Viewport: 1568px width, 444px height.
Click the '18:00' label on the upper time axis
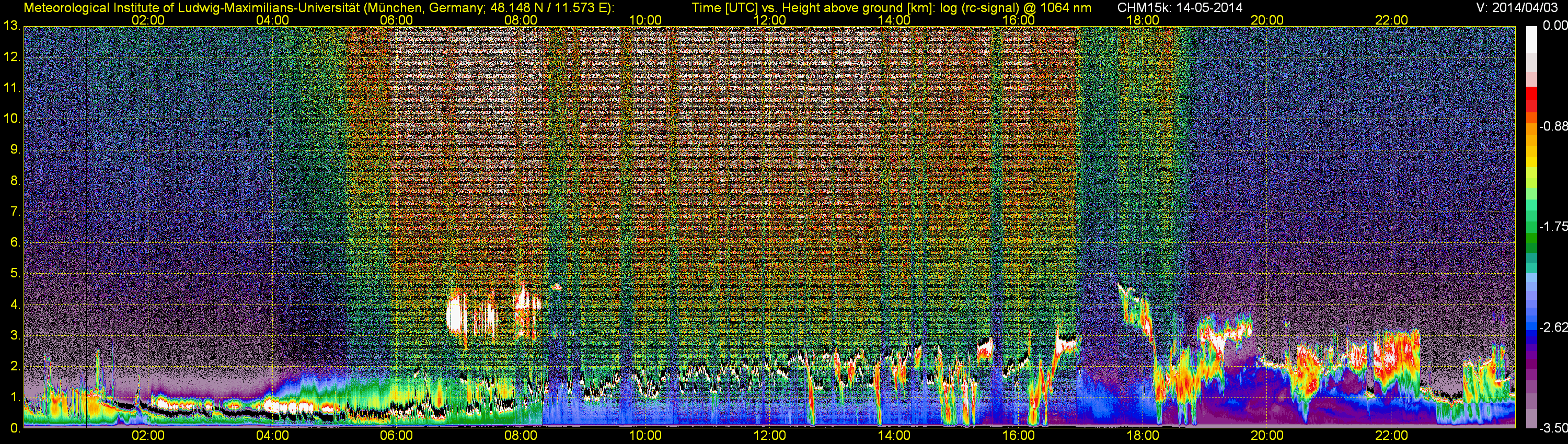1143,20
